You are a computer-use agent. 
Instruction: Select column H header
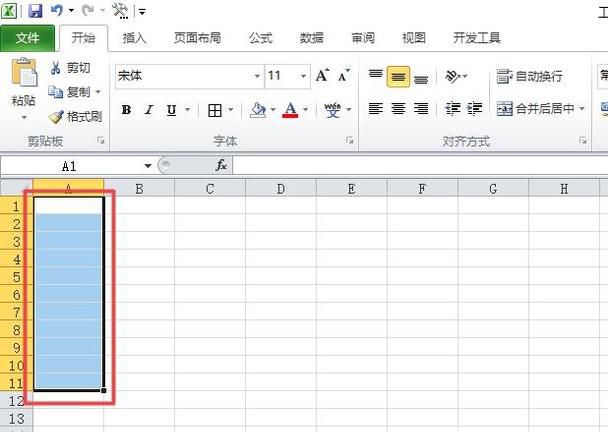click(564, 189)
